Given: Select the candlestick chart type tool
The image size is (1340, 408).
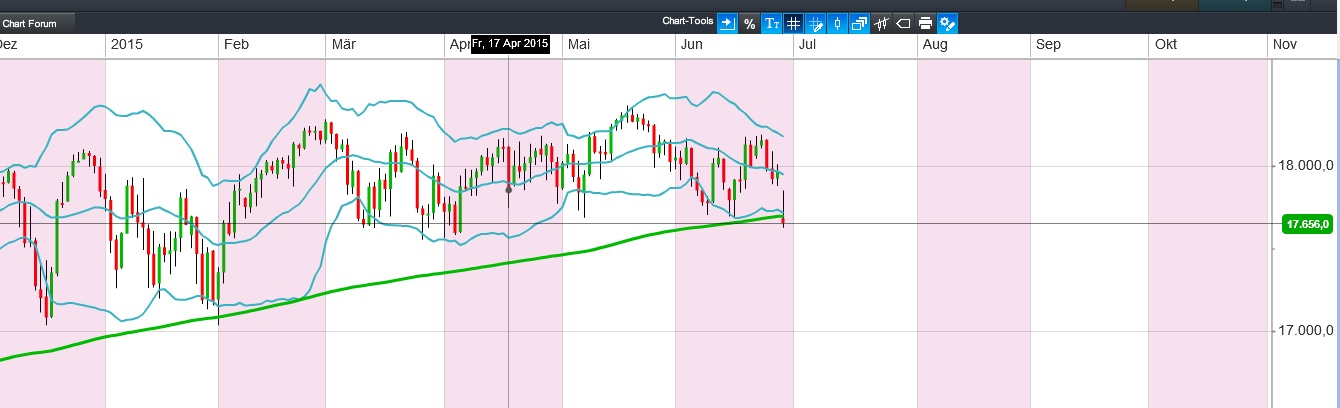Looking at the screenshot, I should [x=837, y=23].
